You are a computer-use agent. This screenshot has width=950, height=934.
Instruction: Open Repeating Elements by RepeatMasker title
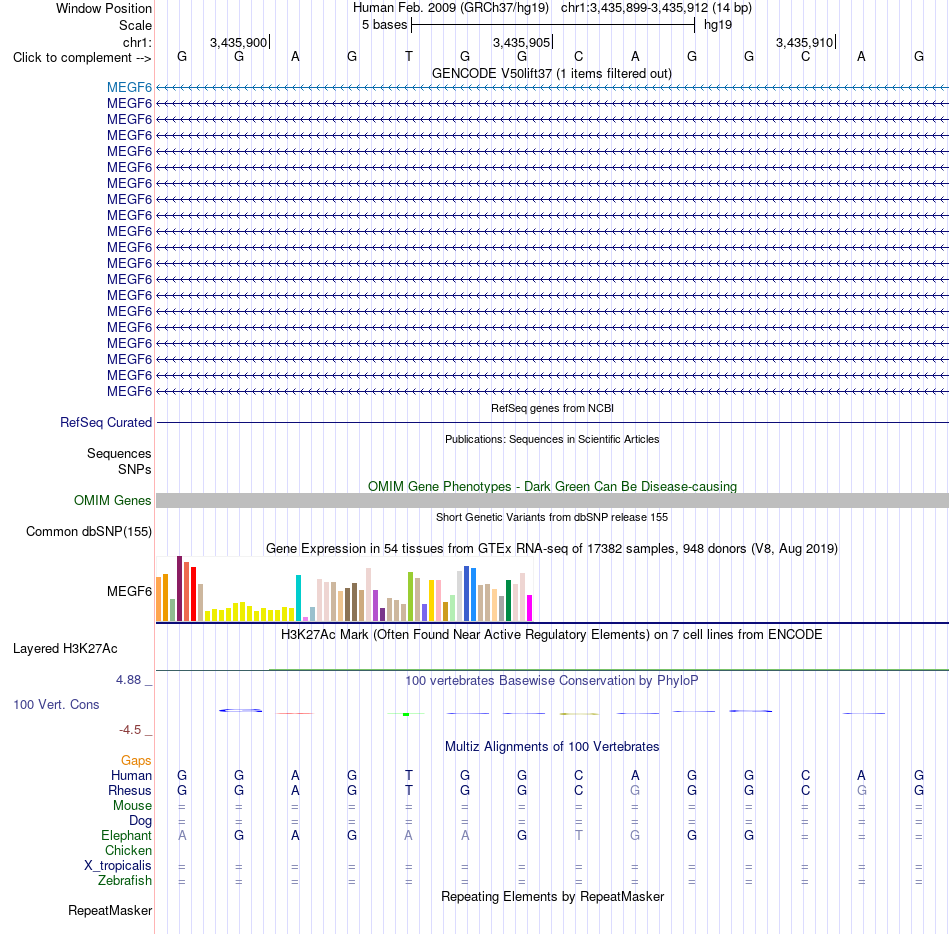pyautogui.click(x=552, y=896)
